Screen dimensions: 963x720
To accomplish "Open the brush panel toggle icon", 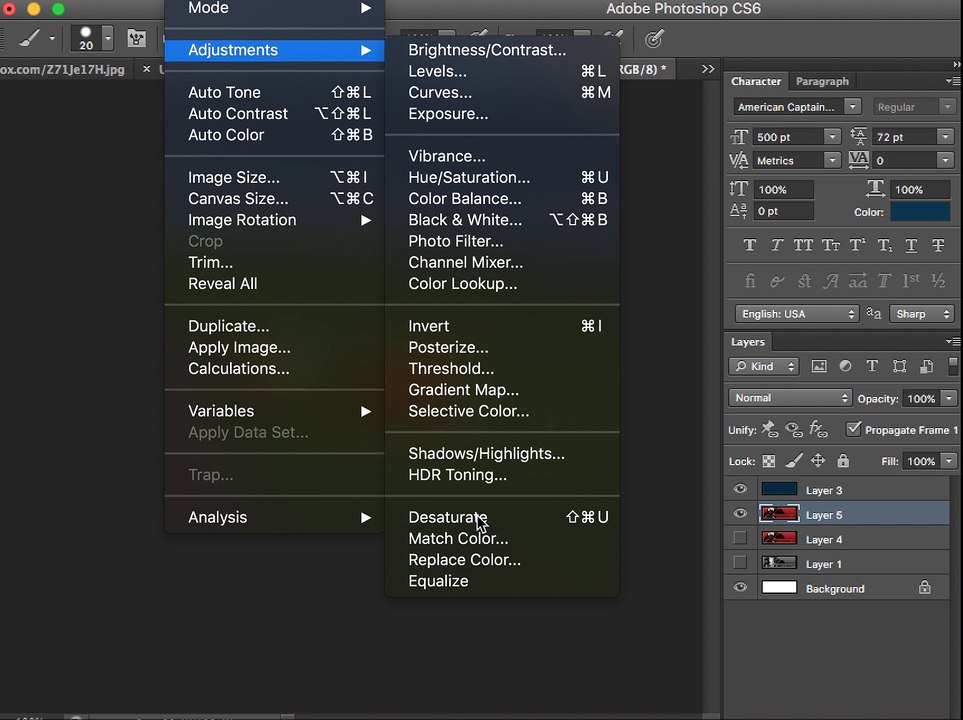I will pyautogui.click(x=136, y=39).
